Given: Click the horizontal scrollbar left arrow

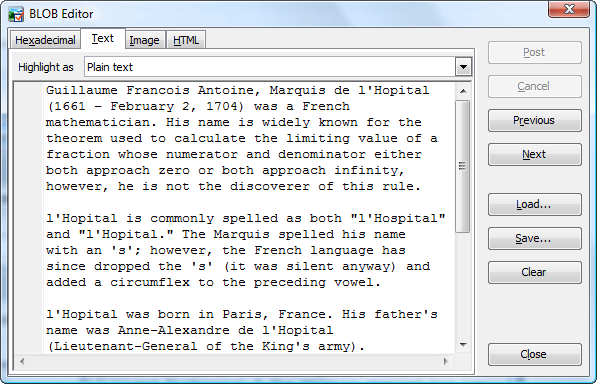Looking at the screenshot, I should click(x=22, y=361).
